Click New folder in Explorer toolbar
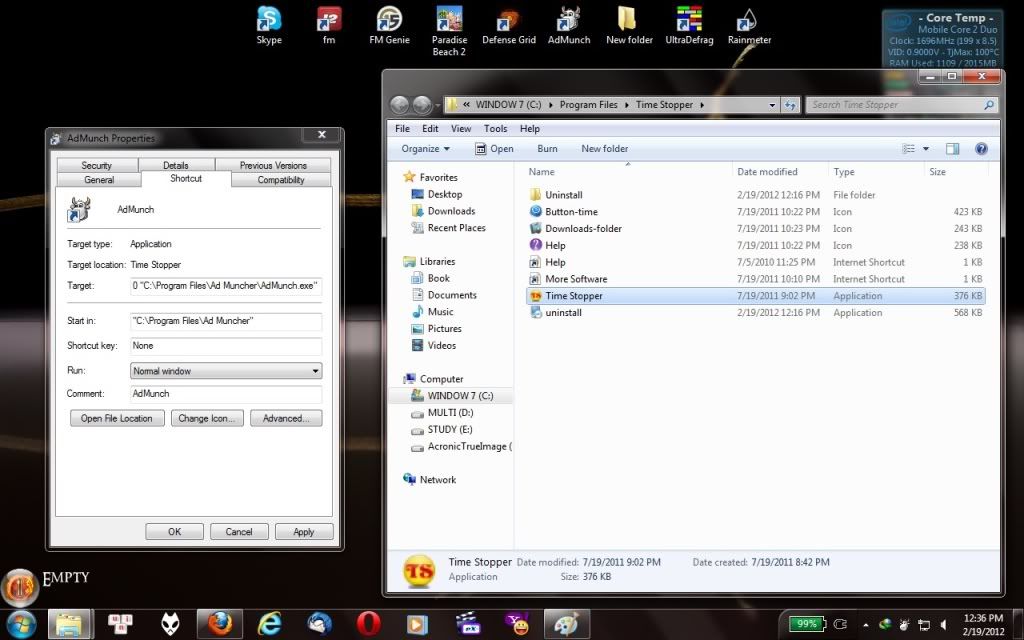Screen dimensions: 1024x640 605,149
